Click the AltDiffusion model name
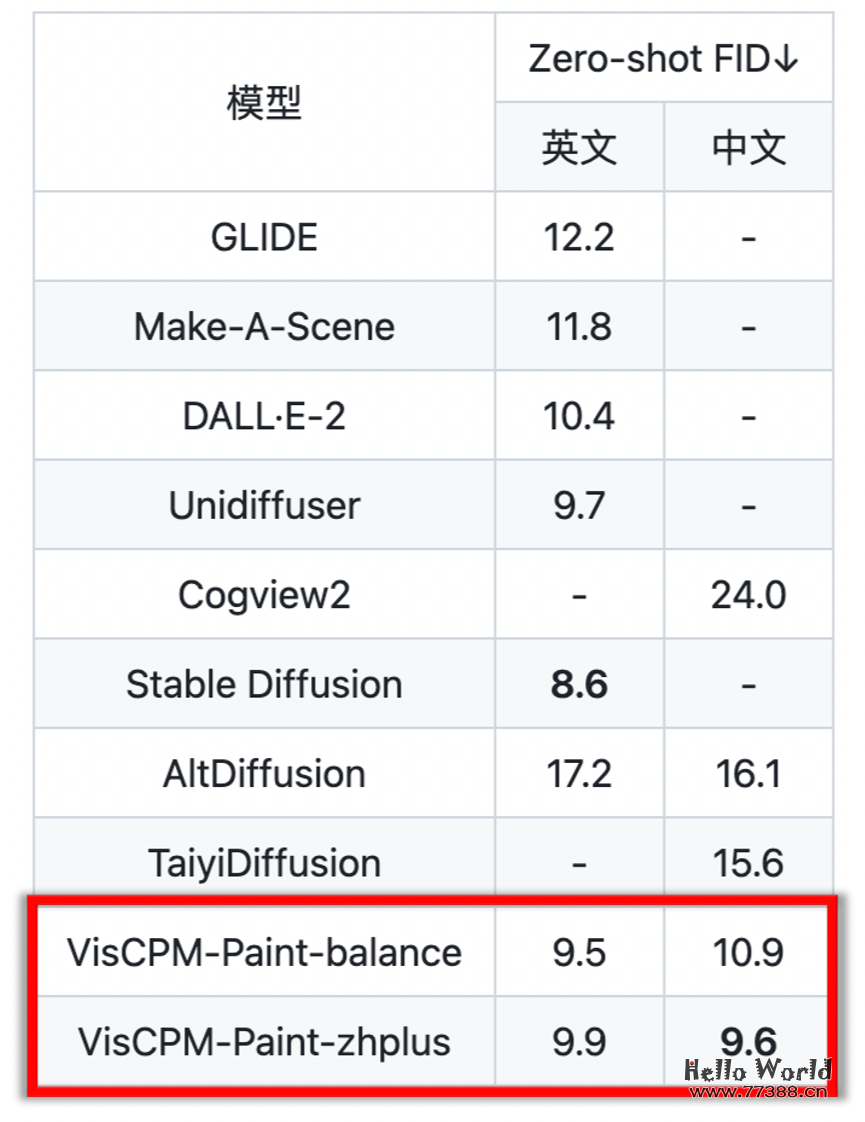This screenshot has width=865, height=1122. pos(264,774)
